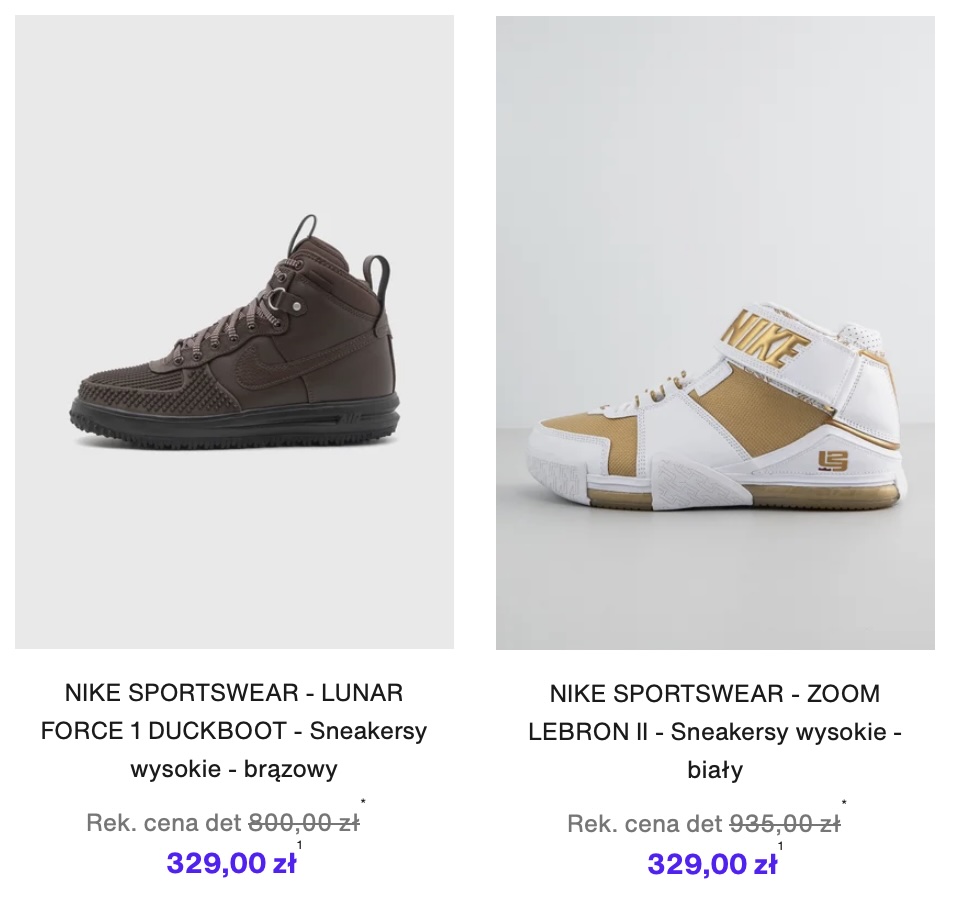Image resolution: width=958 pixels, height=904 pixels.
Task: Click the NIKE SPORTSWEAR - LUNAR FORCE 1 DUCKBOOT title
Action: (x=234, y=731)
